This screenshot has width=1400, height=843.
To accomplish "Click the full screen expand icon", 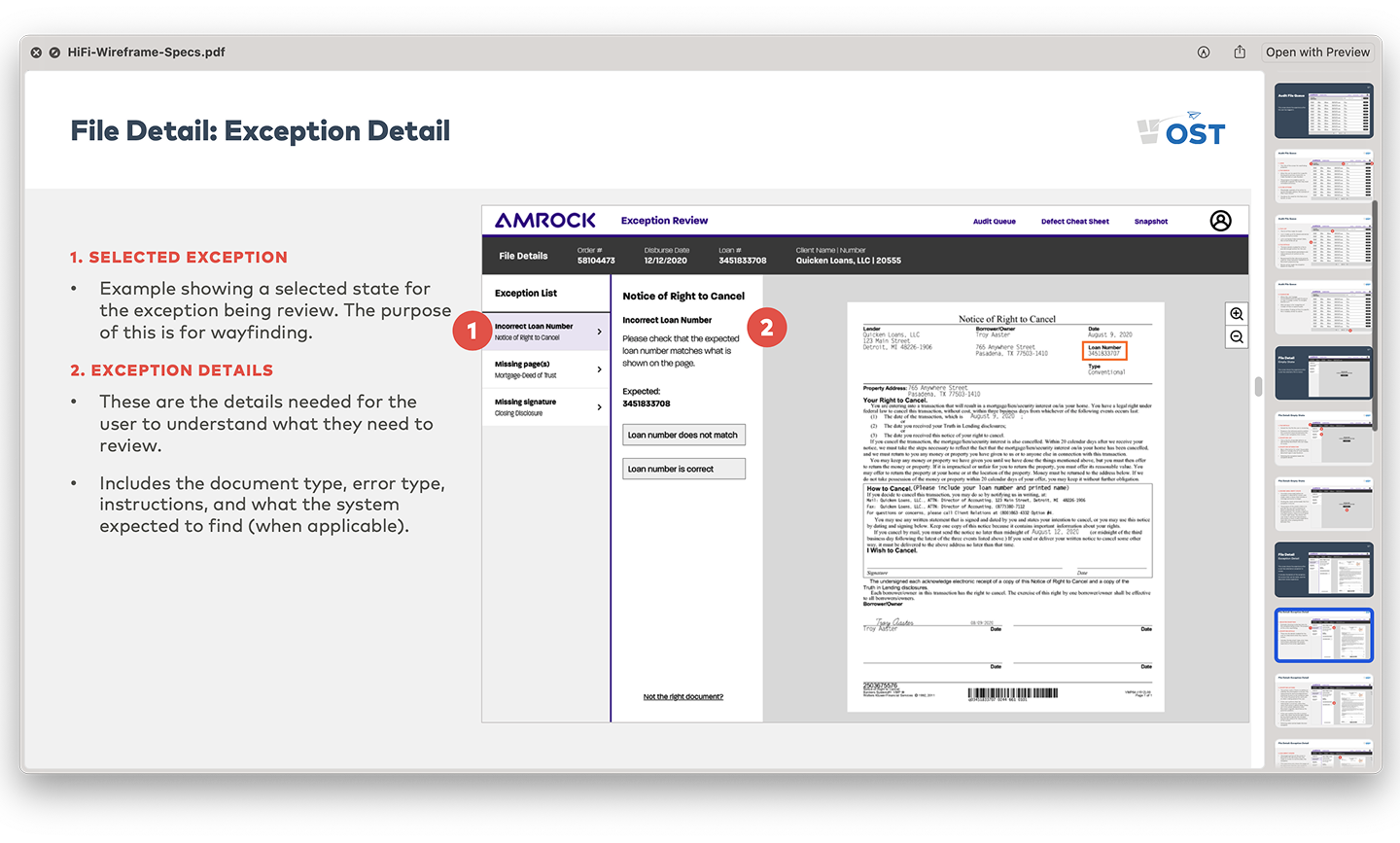I will pos(54,53).
